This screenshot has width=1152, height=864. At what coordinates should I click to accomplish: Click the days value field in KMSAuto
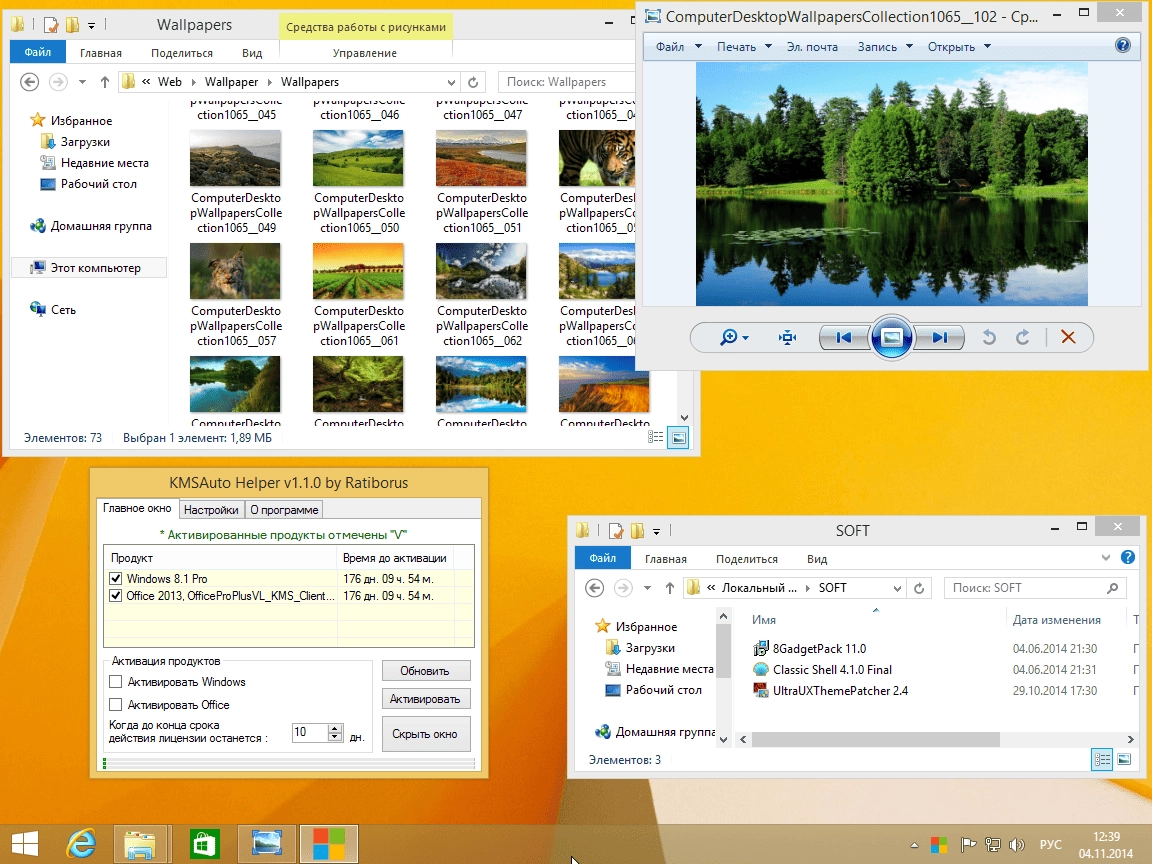pos(309,732)
